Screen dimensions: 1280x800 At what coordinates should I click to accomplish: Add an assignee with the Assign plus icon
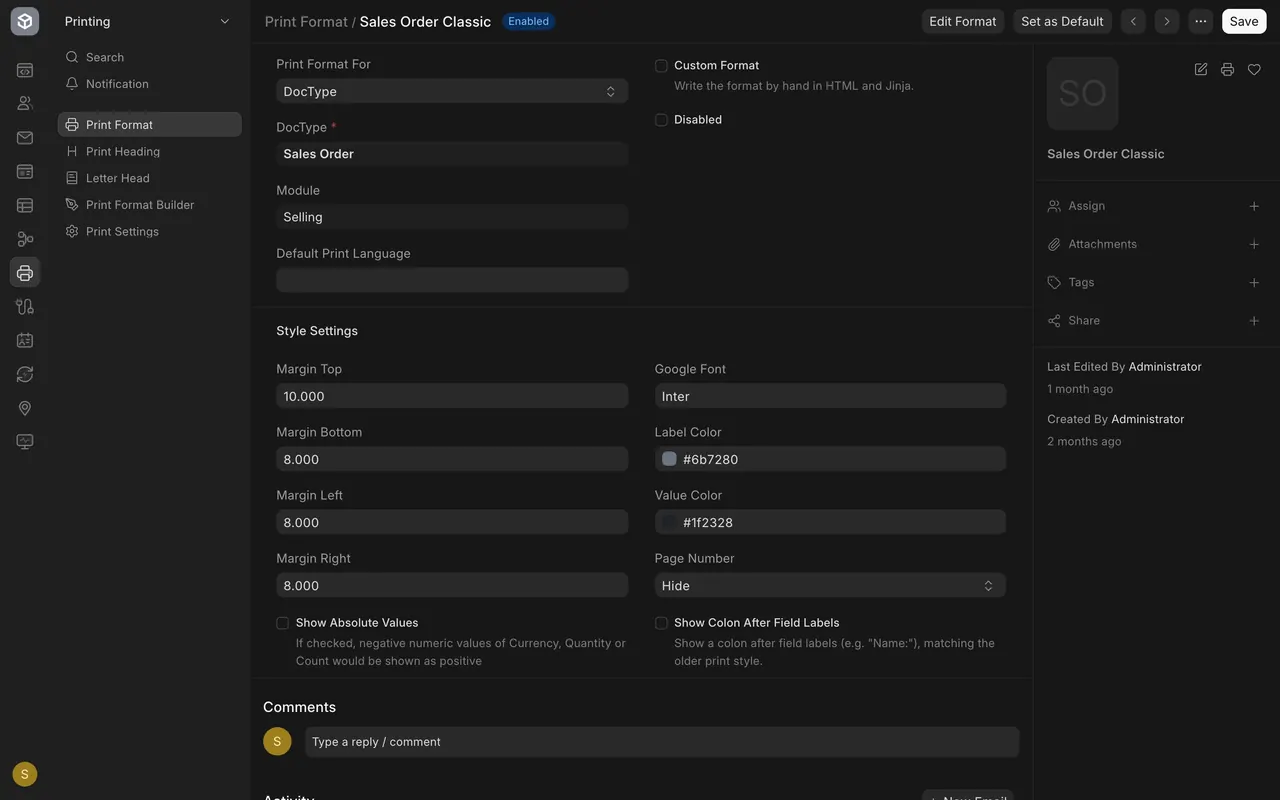coord(1254,206)
